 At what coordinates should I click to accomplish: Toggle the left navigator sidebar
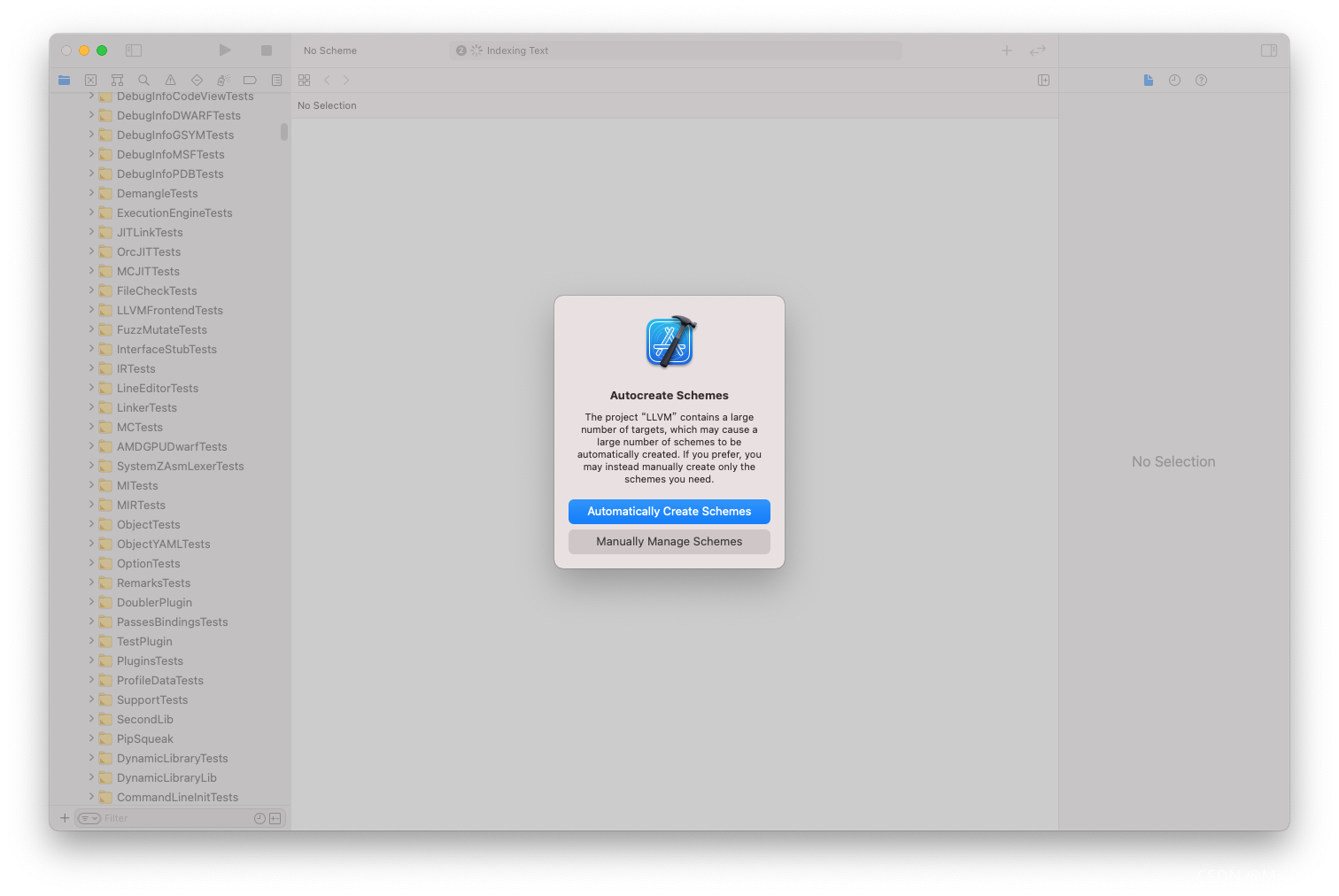(134, 50)
